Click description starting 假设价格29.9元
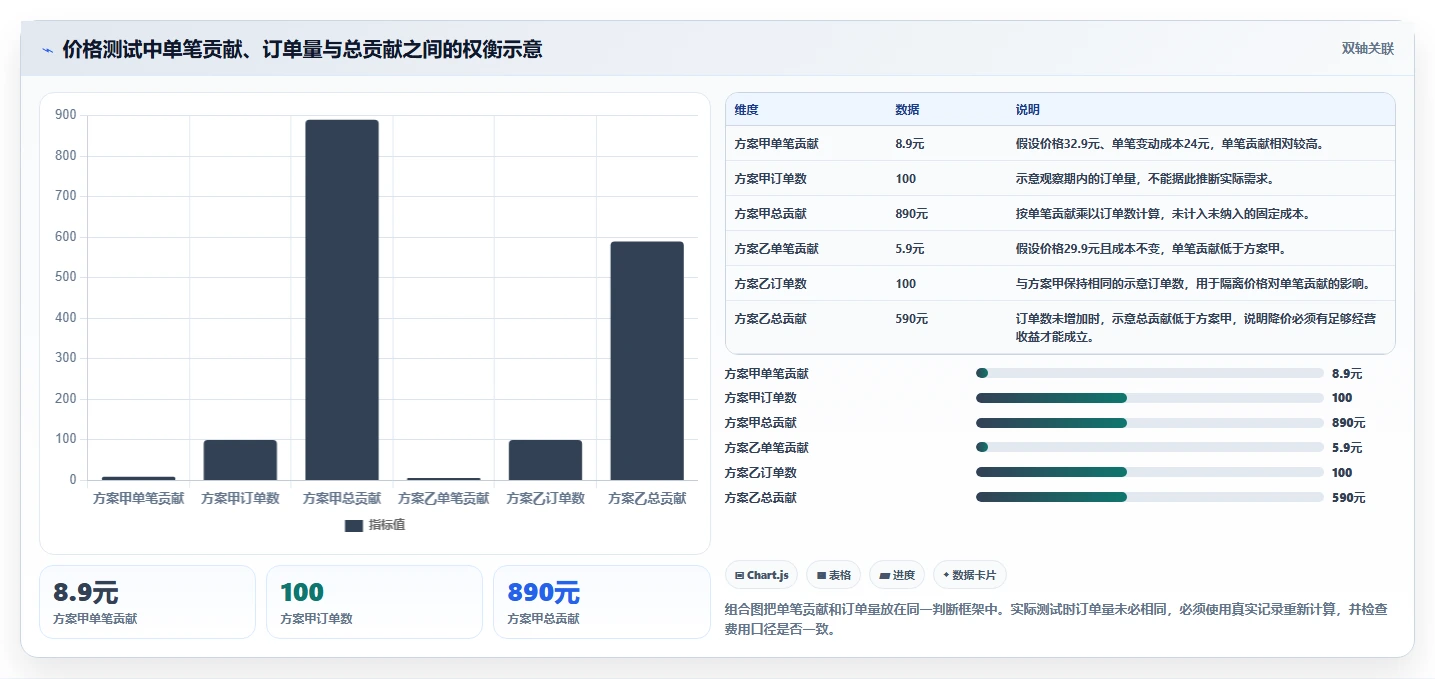1435x679 pixels. point(1151,249)
